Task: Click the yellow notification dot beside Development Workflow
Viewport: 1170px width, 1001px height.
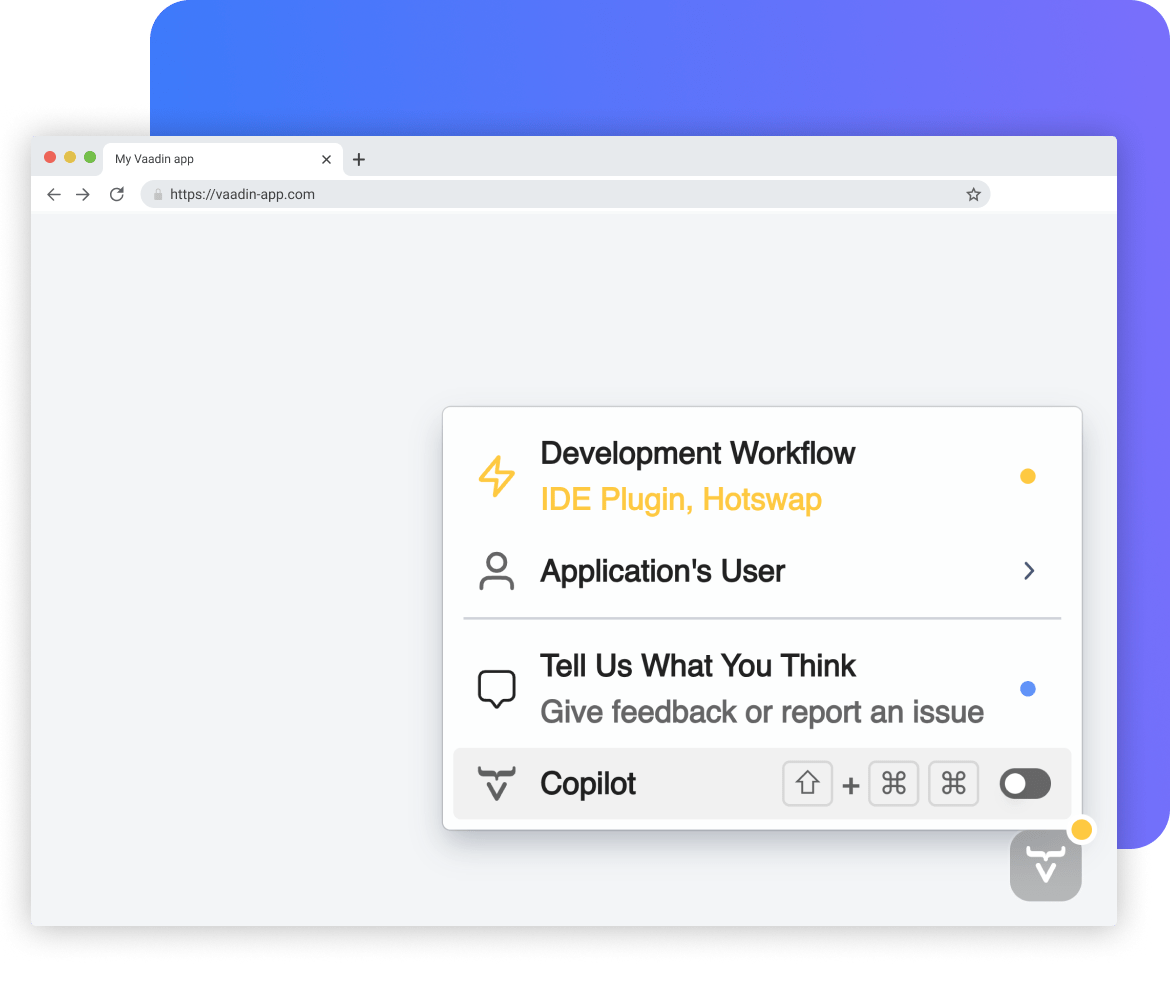Action: click(1027, 476)
